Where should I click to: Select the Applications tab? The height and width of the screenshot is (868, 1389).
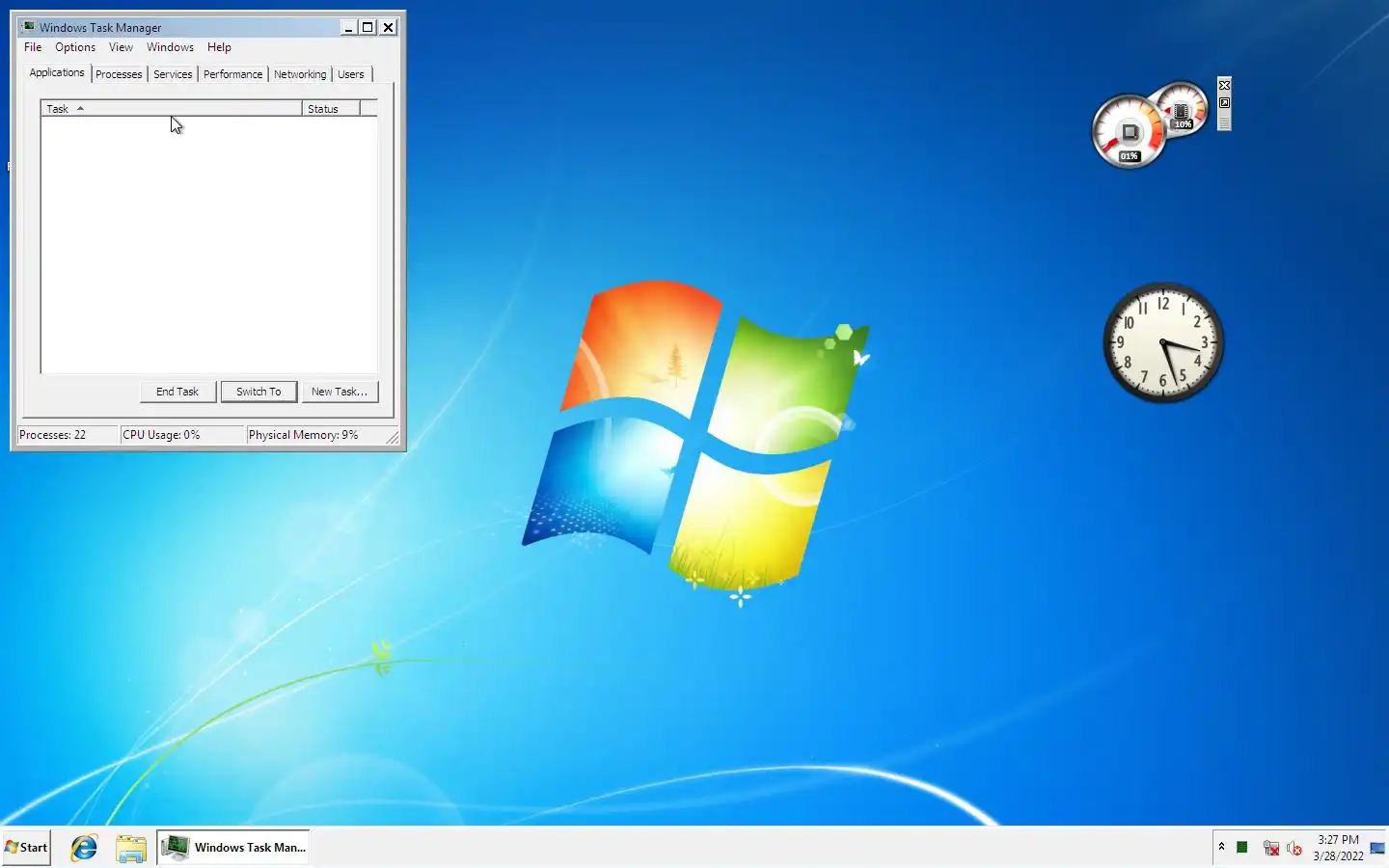click(57, 72)
